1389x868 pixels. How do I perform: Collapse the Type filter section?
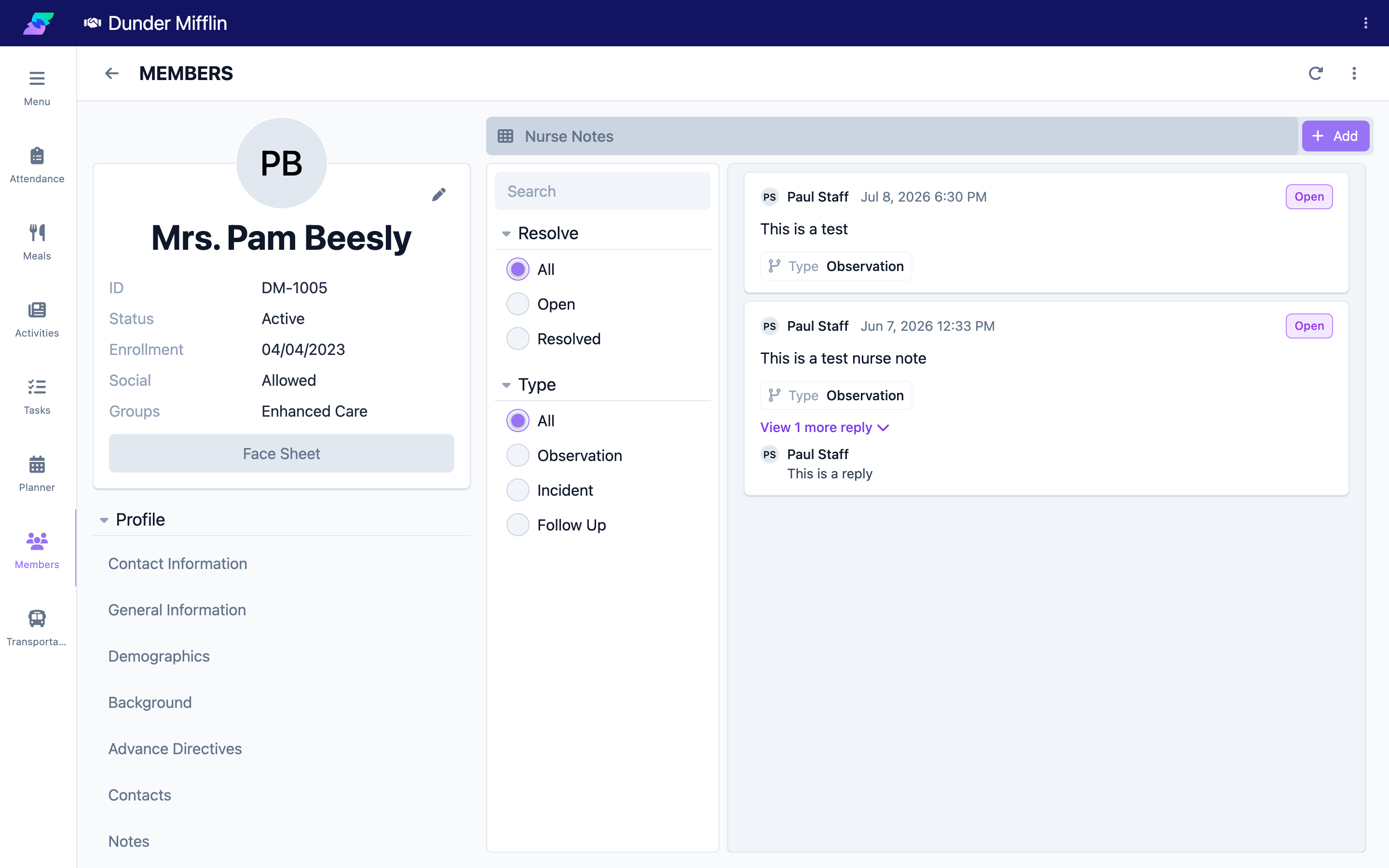tap(506, 385)
